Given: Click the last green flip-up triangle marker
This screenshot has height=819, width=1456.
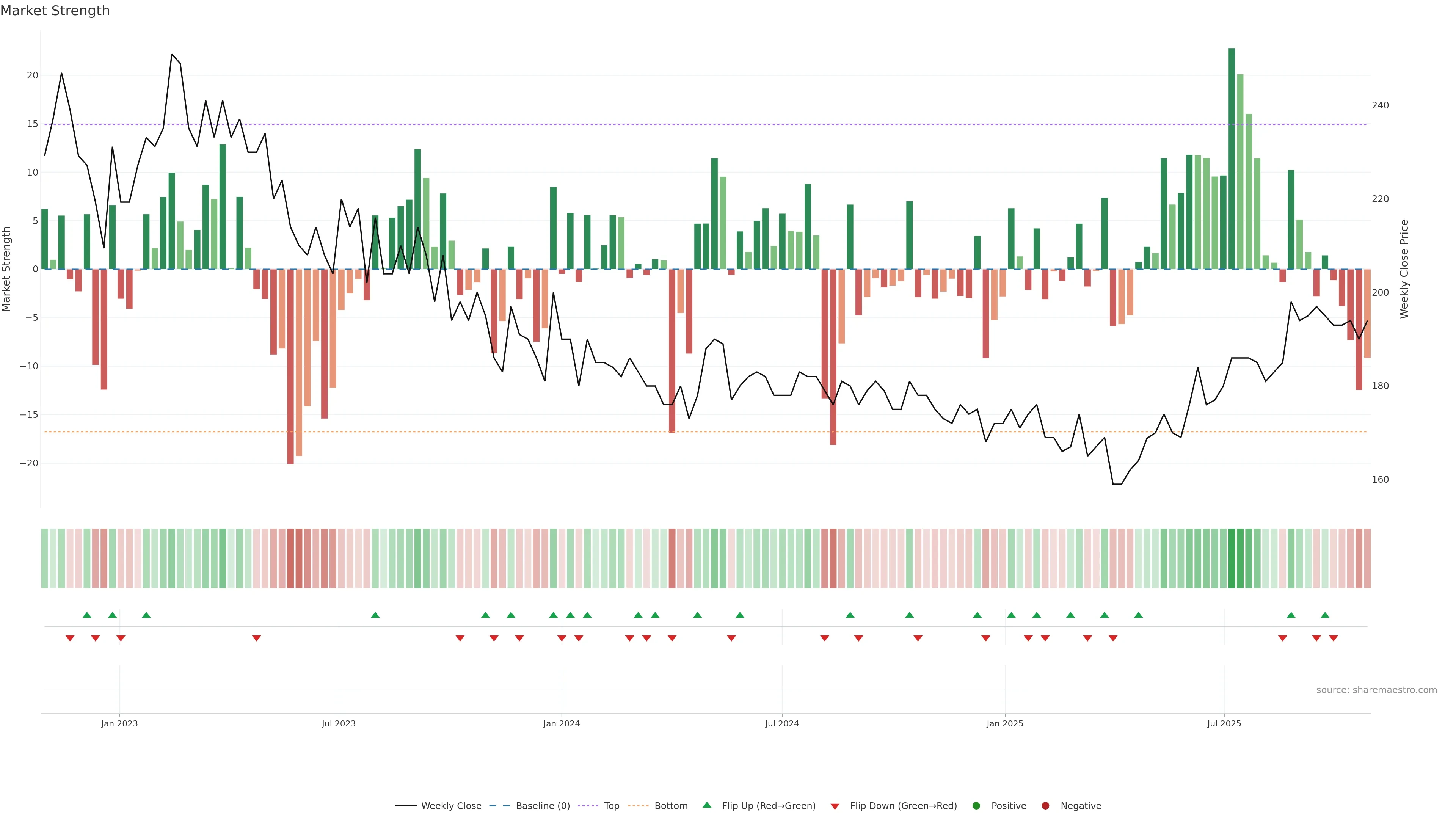Looking at the screenshot, I should coord(1325,615).
